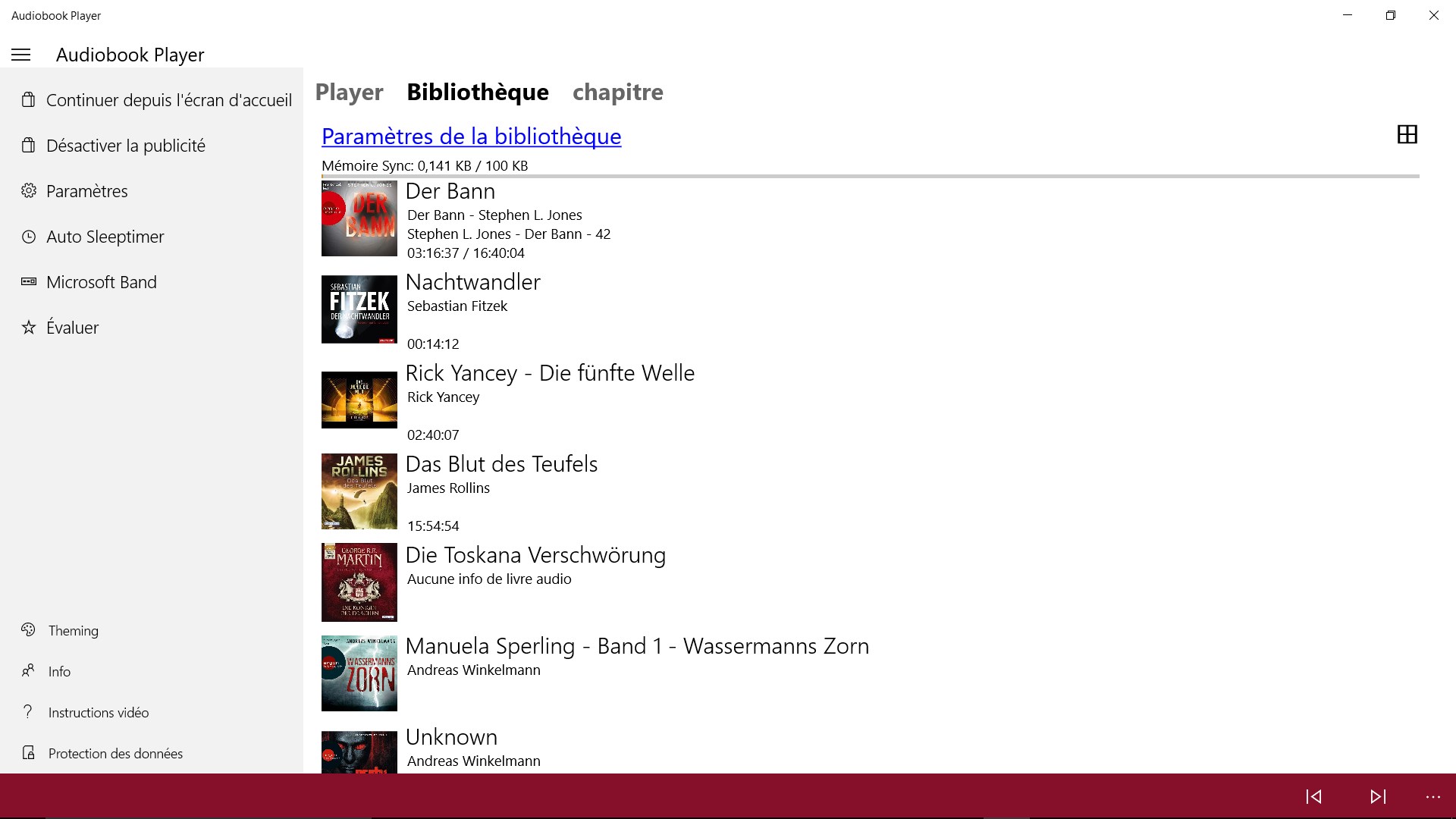
Task: Click the Auto Sleeptimer icon
Action: coord(29,236)
